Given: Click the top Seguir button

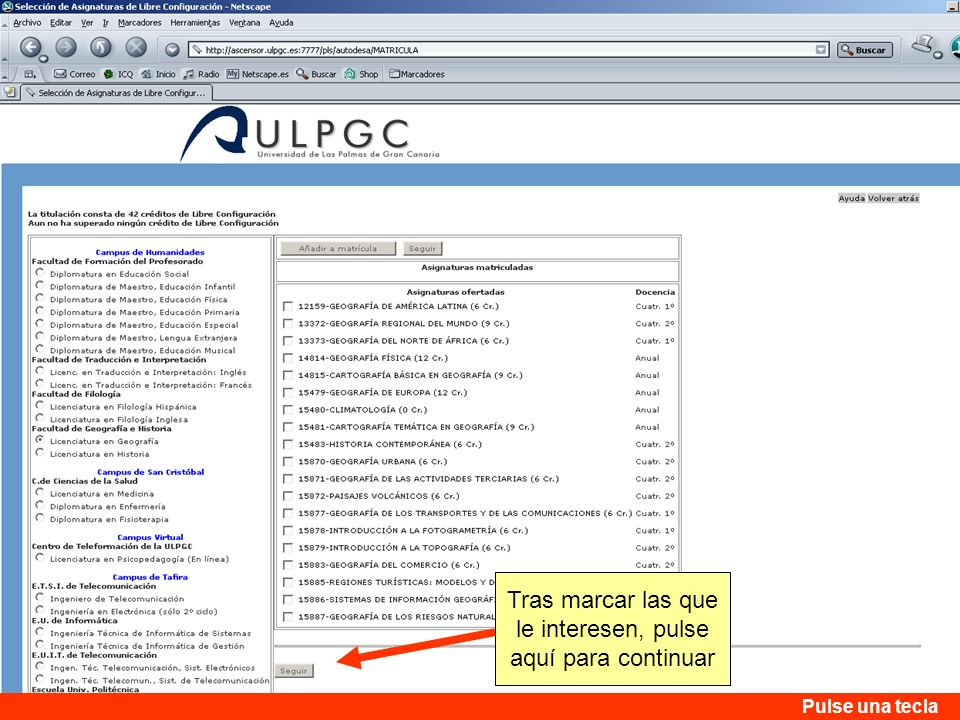Looking at the screenshot, I should [422, 249].
